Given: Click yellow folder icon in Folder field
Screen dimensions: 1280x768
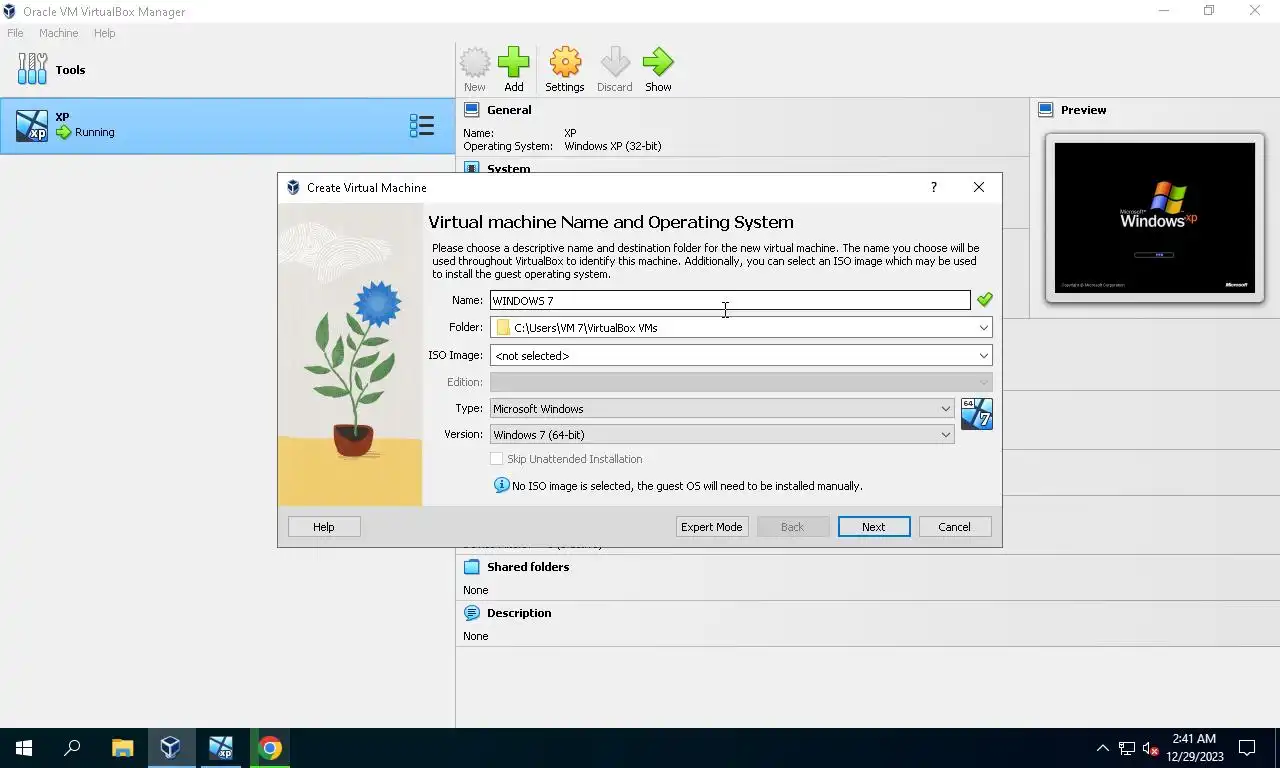Looking at the screenshot, I should click(503, 328).
